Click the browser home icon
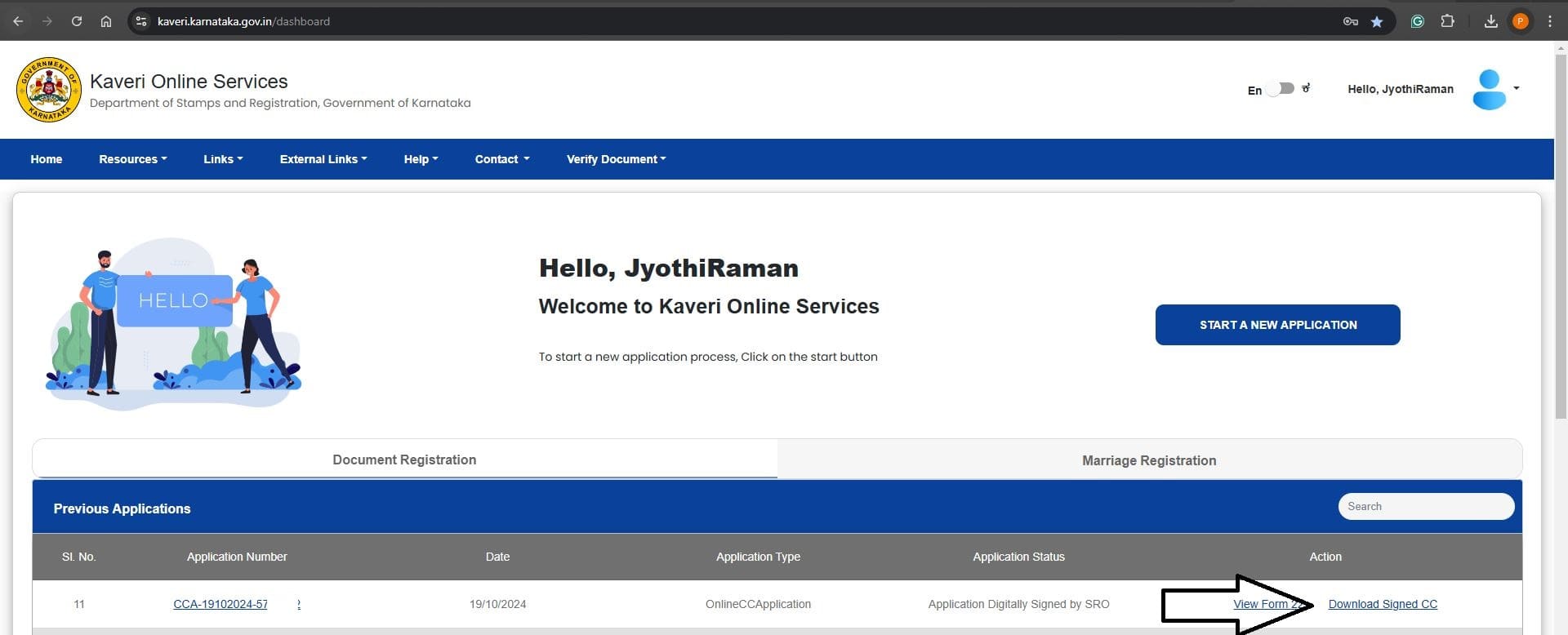The image size is (1568, 635). (x=106, y=21)
